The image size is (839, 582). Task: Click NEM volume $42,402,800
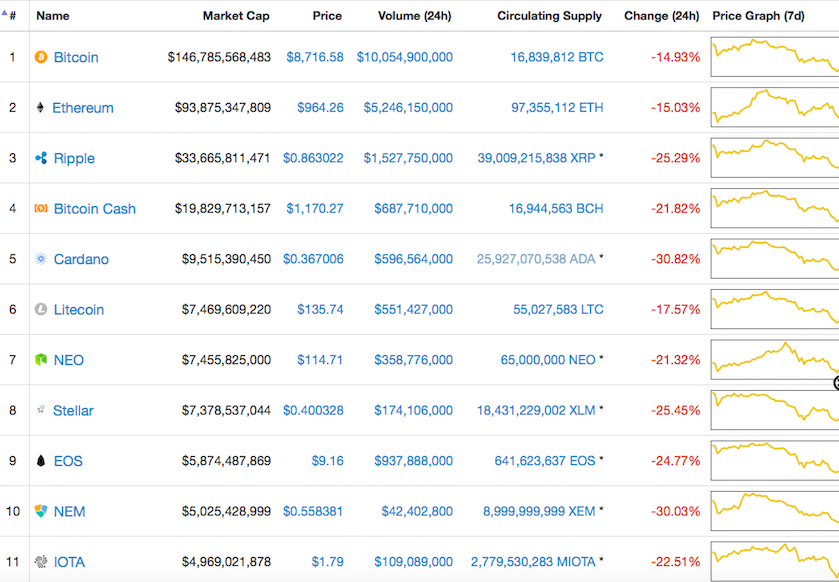click(x=417, y=511)
